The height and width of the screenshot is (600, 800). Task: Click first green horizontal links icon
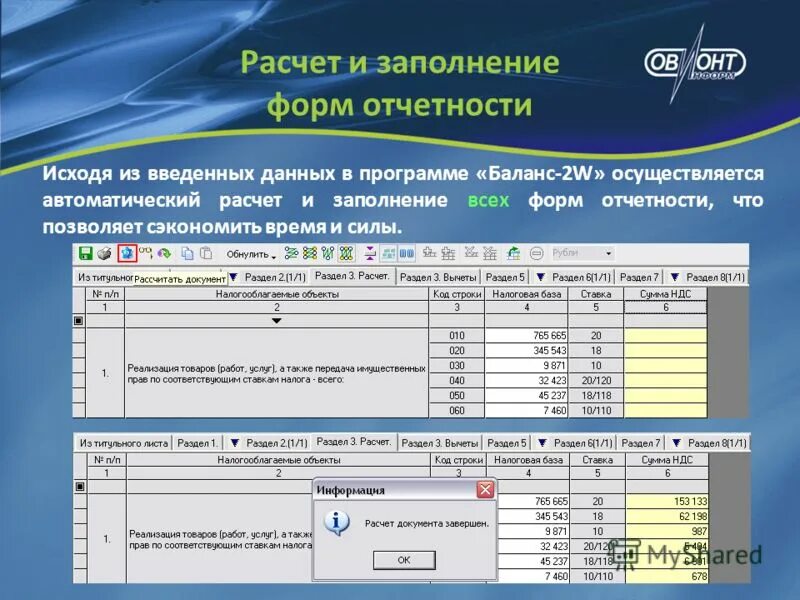(291, 253)
